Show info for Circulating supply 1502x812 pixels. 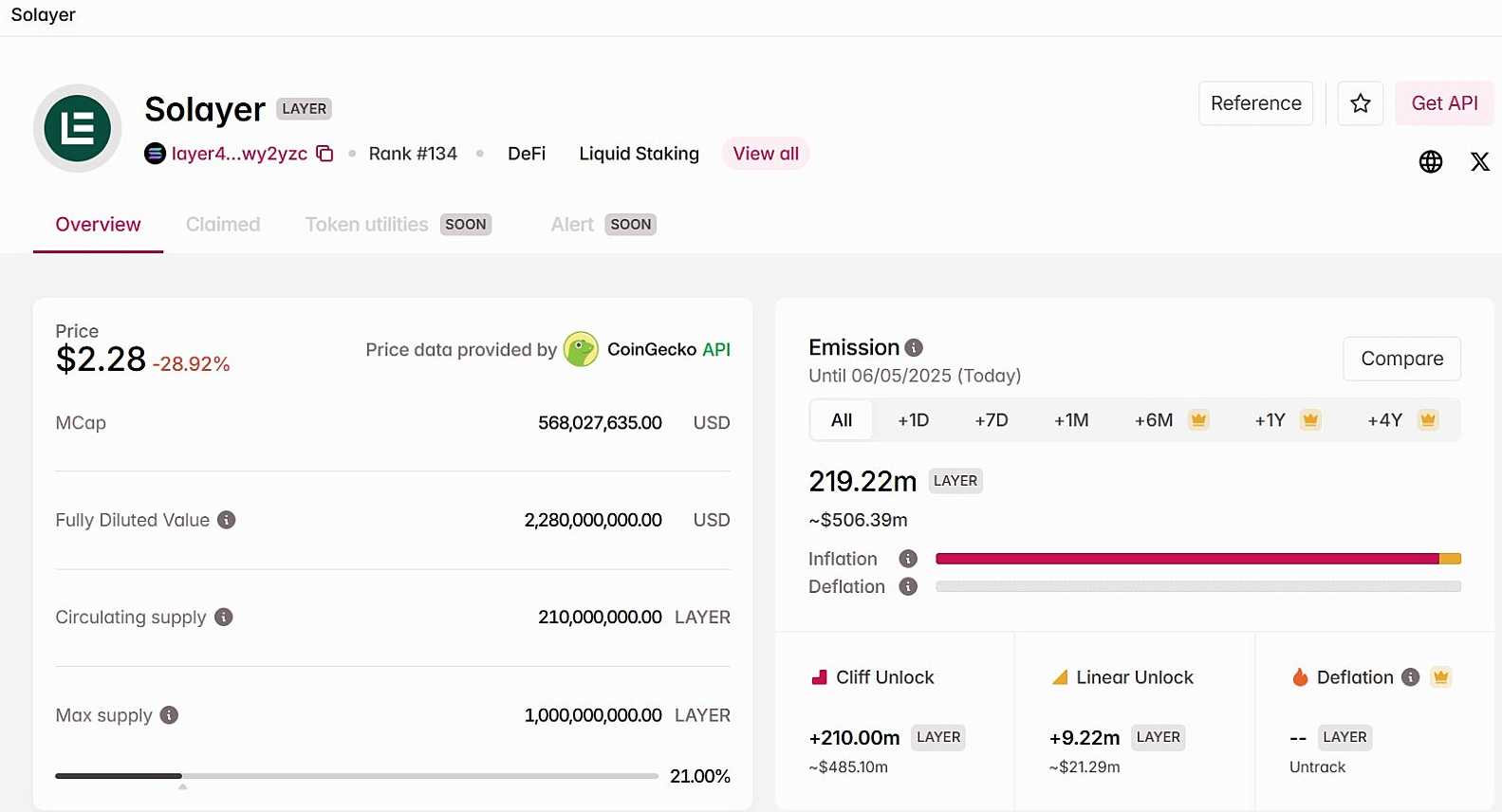point(224,617)
